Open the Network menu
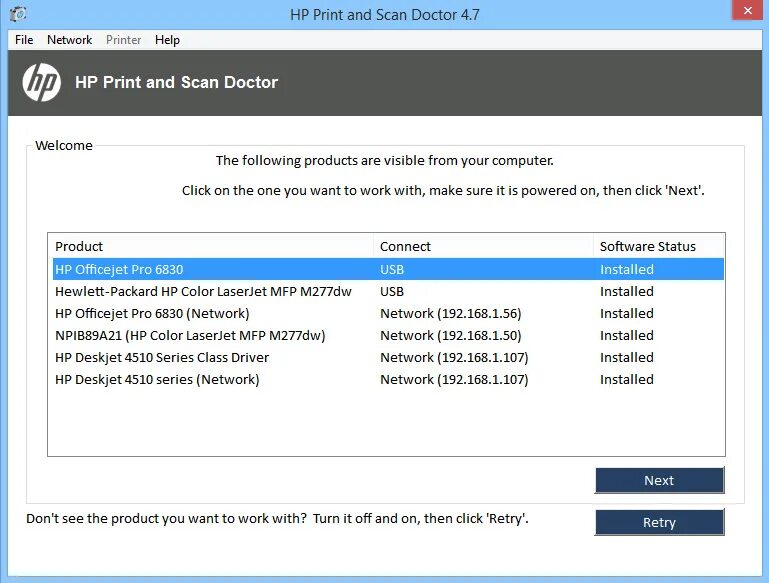Viewport: 769px width, 583px height. [x=69, y=40]
